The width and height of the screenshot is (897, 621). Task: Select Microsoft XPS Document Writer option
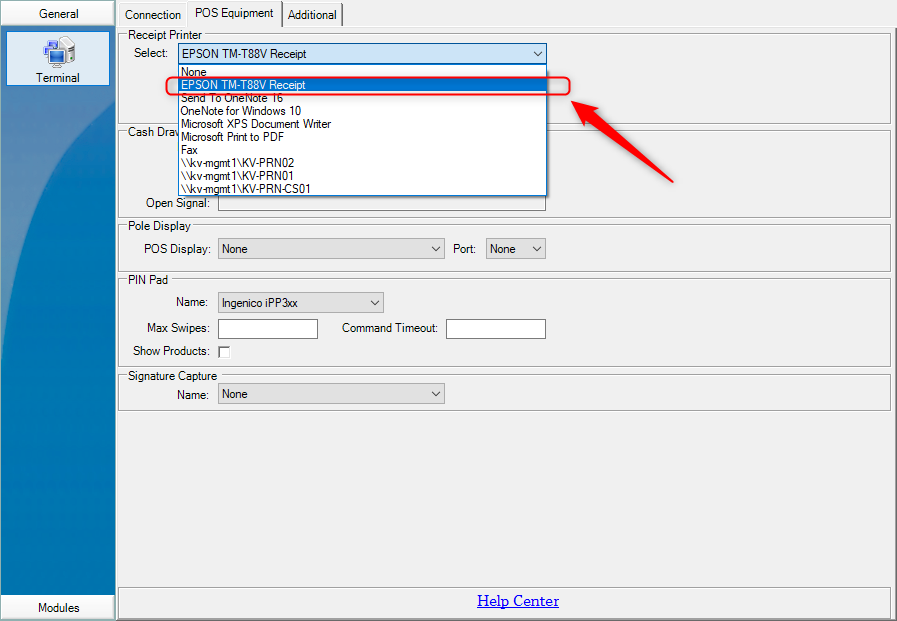[x=362, y=124]
